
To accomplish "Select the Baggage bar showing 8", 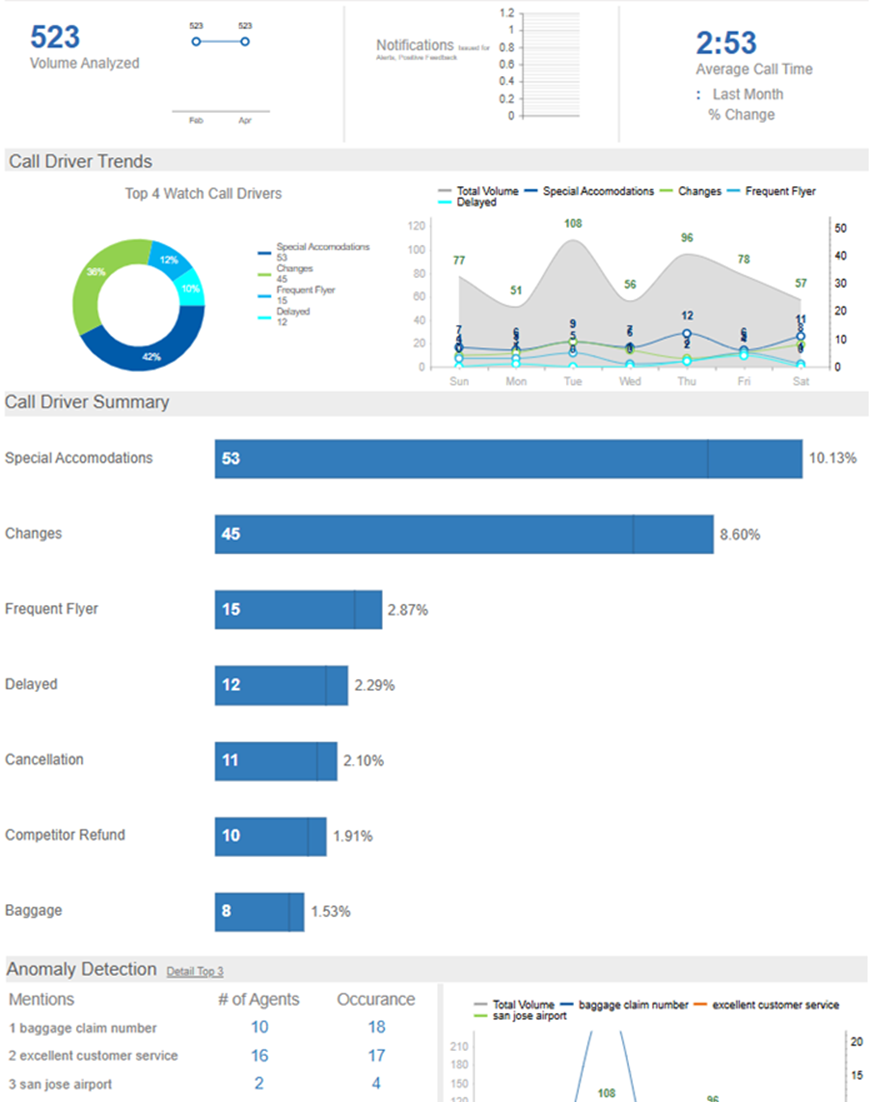I will tap(259, 911).
